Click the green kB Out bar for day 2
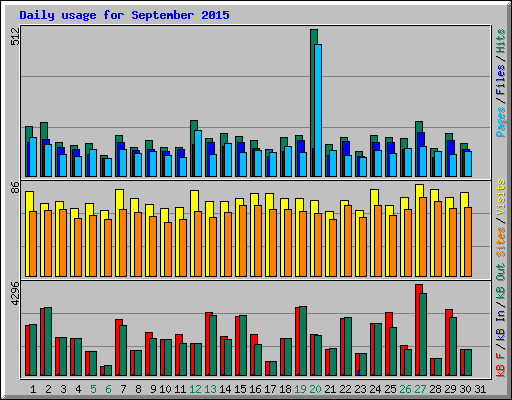This screenshot has height=400, width=512. tap(48, 341)
